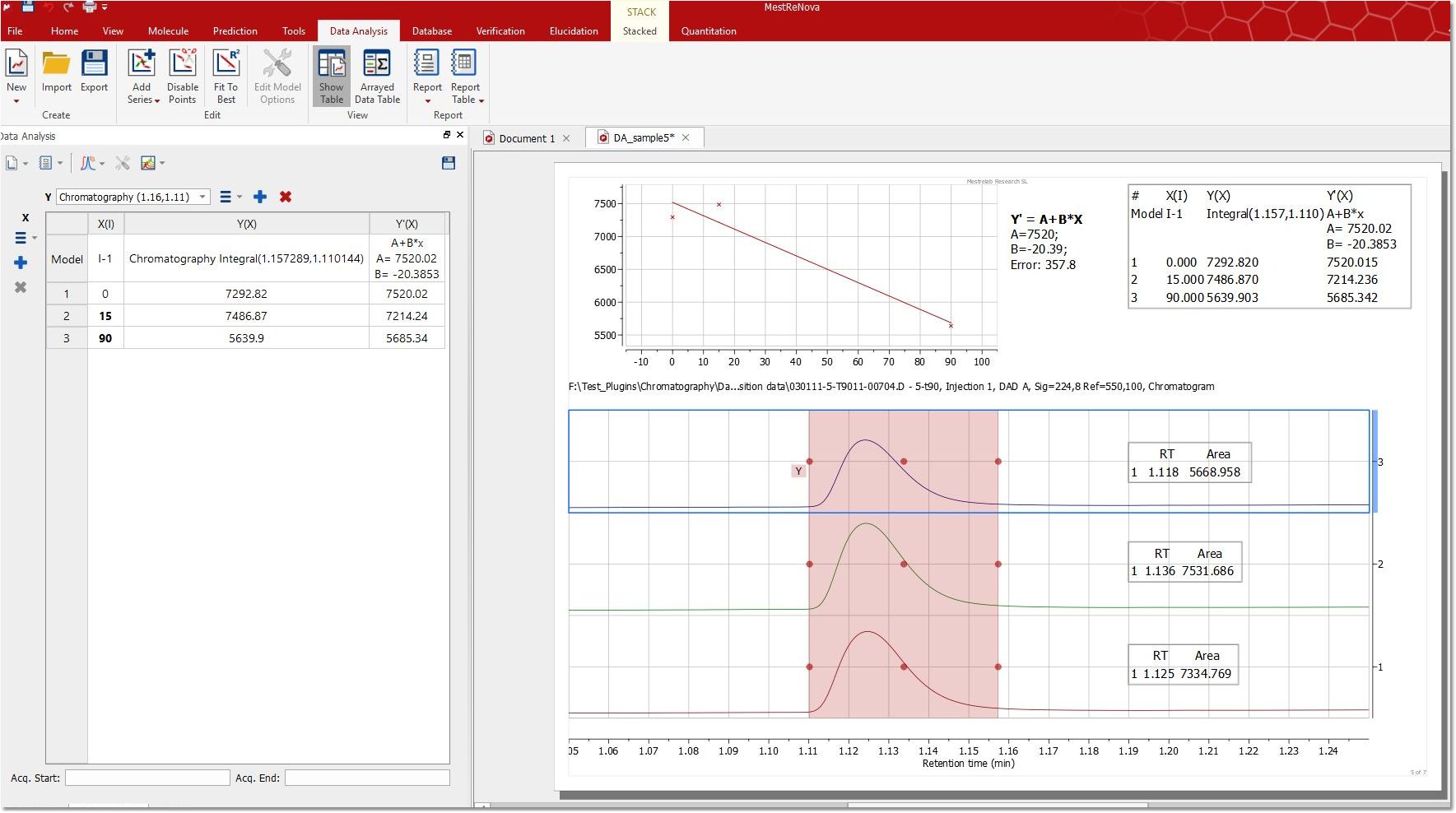Click the Acq. Start input field
This screenshot has height=813, width=1456.
tap(147, 778)
